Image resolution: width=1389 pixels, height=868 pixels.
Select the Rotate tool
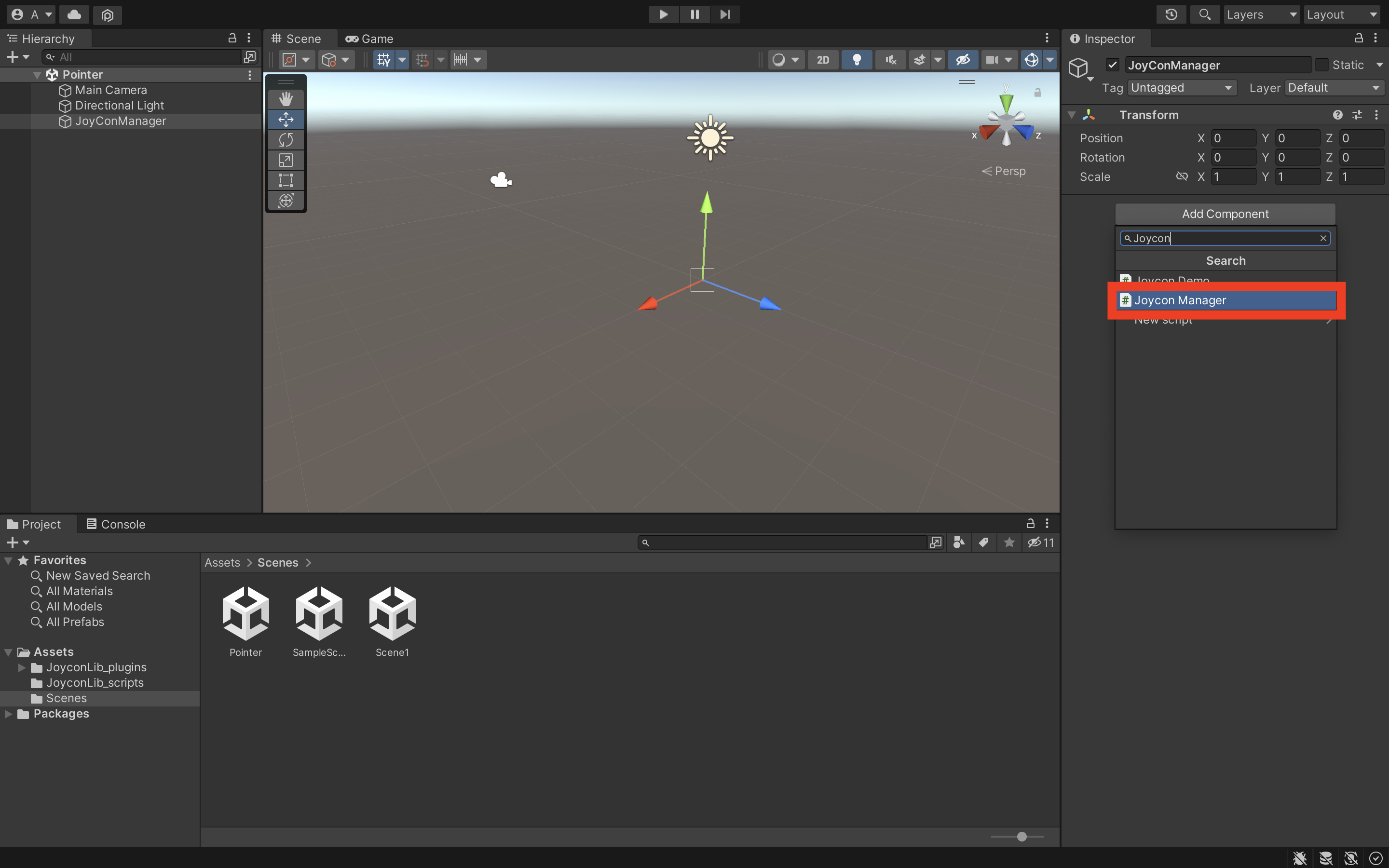click(x=286, y=139)
